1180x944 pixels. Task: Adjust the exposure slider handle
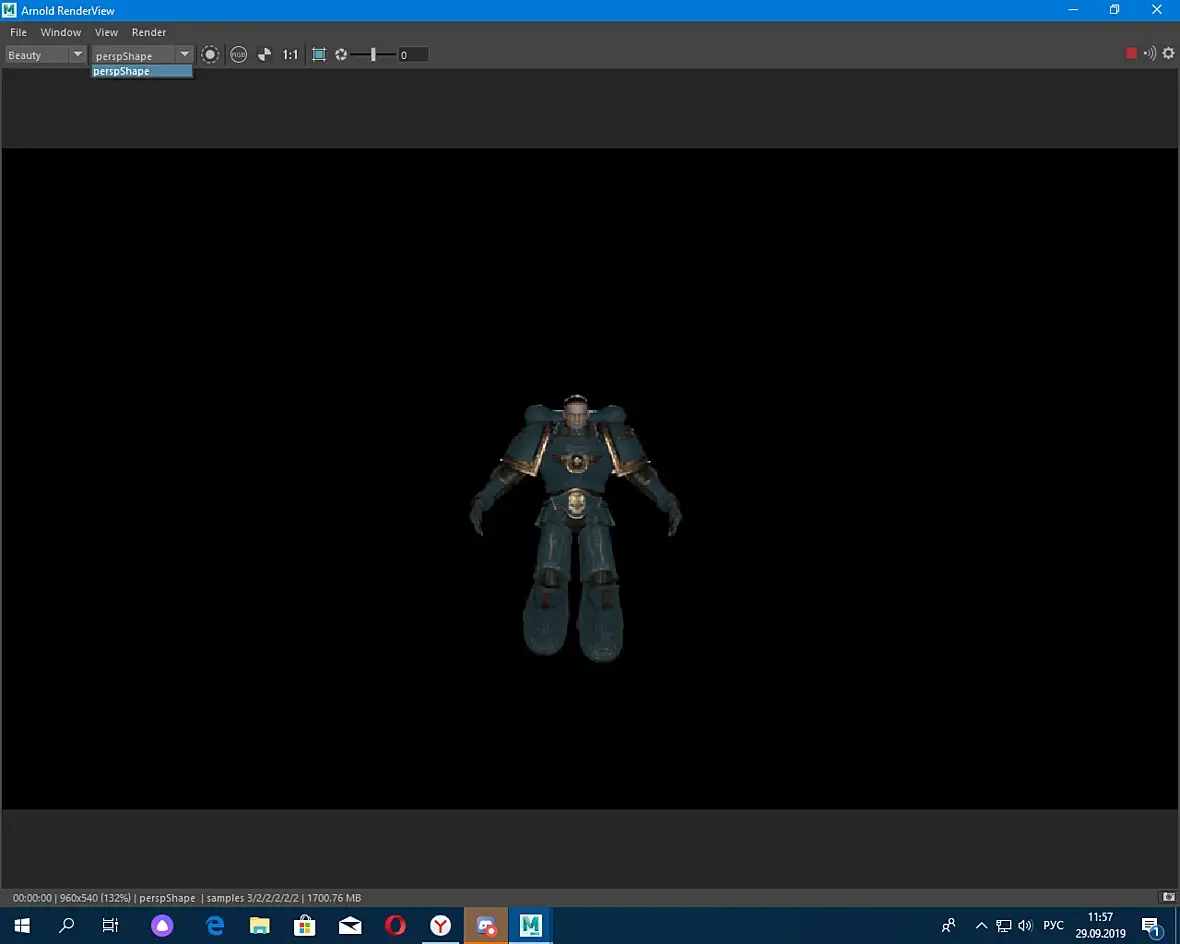373,55
